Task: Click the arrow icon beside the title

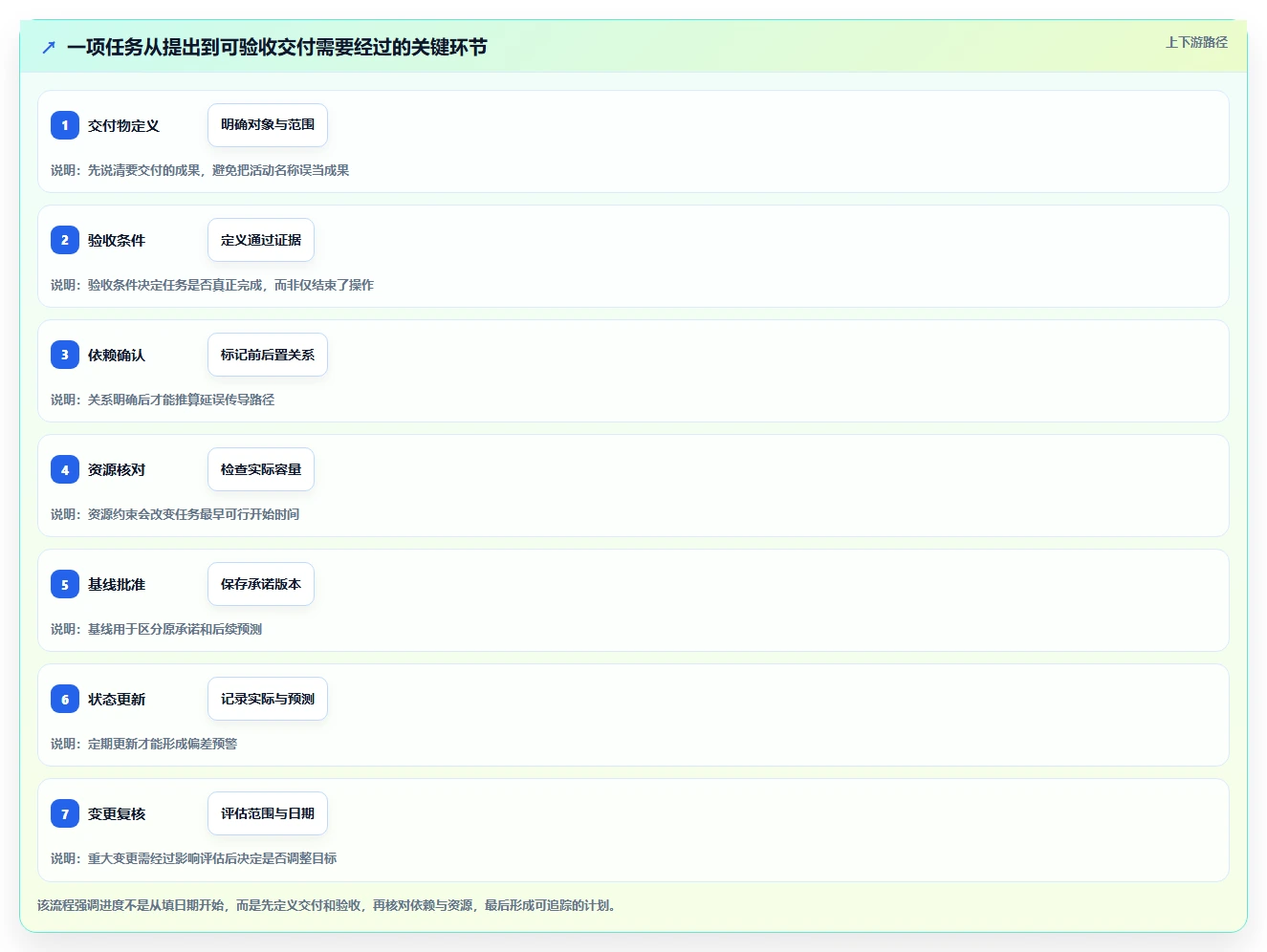Action: pos(49,47)
